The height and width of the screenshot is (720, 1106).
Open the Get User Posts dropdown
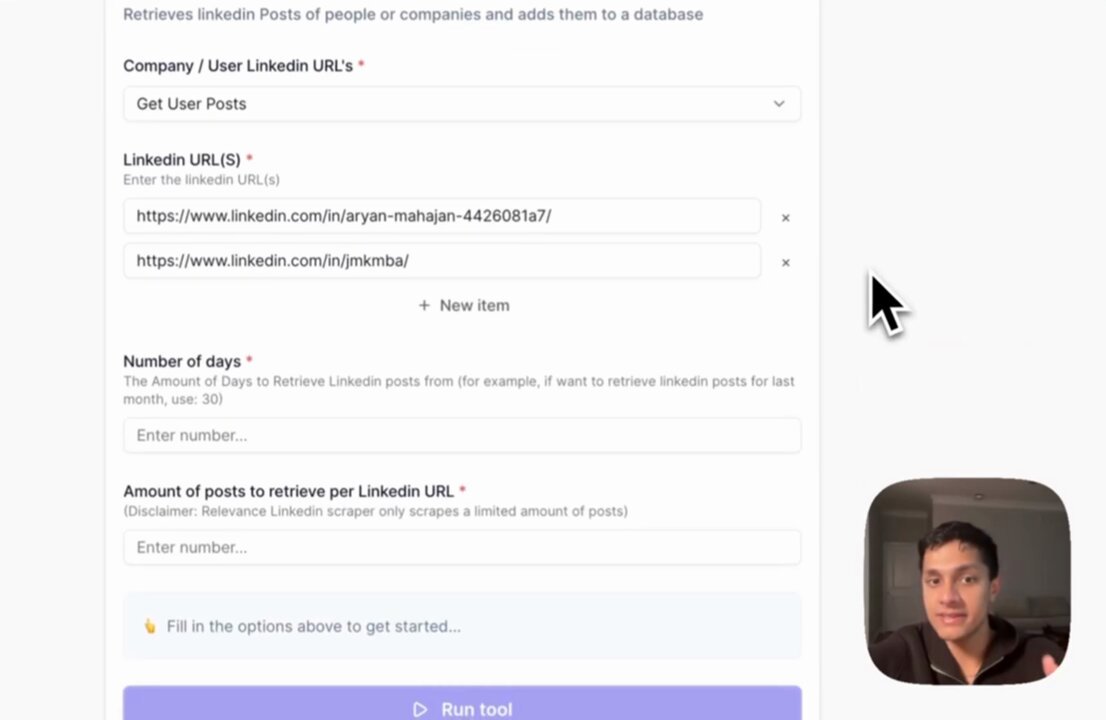[462, 104]
